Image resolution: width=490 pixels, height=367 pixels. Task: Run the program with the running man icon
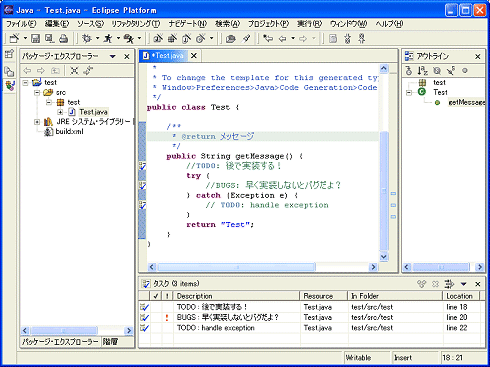(108, 39)
